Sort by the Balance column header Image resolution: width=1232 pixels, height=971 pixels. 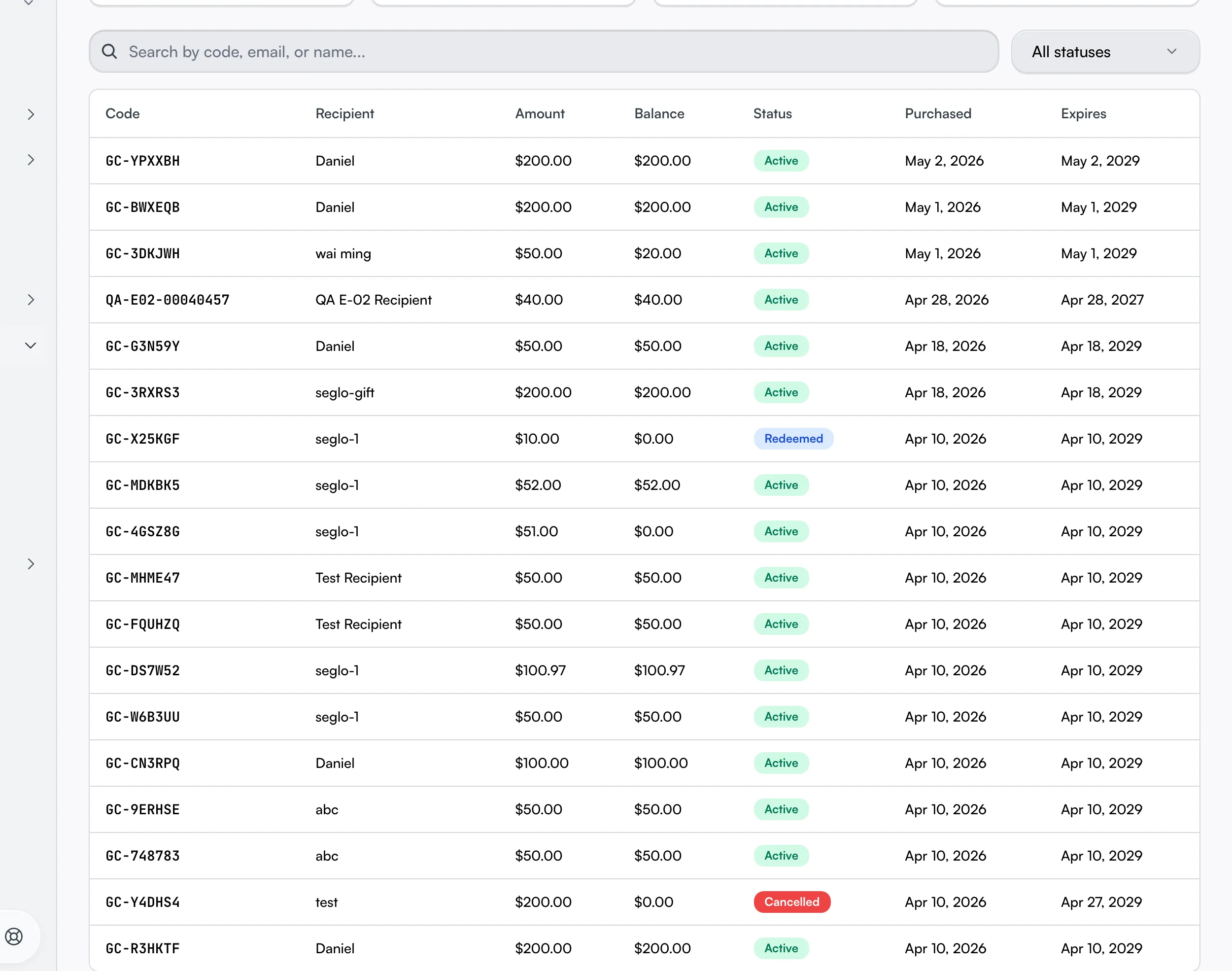(x=658, y=114)
